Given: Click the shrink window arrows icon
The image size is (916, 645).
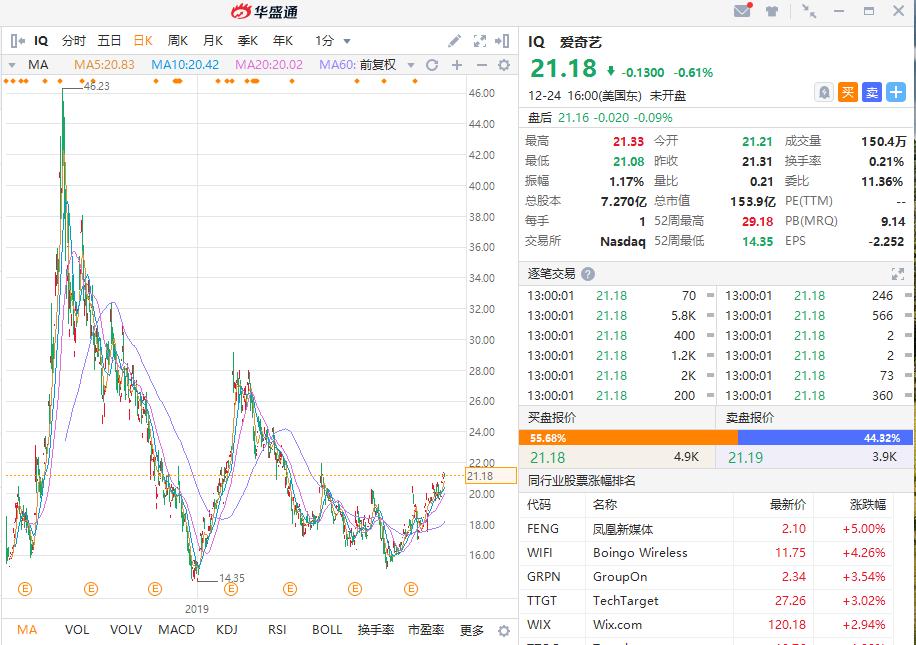Looking at the screenshot, I should coord(809,11).
